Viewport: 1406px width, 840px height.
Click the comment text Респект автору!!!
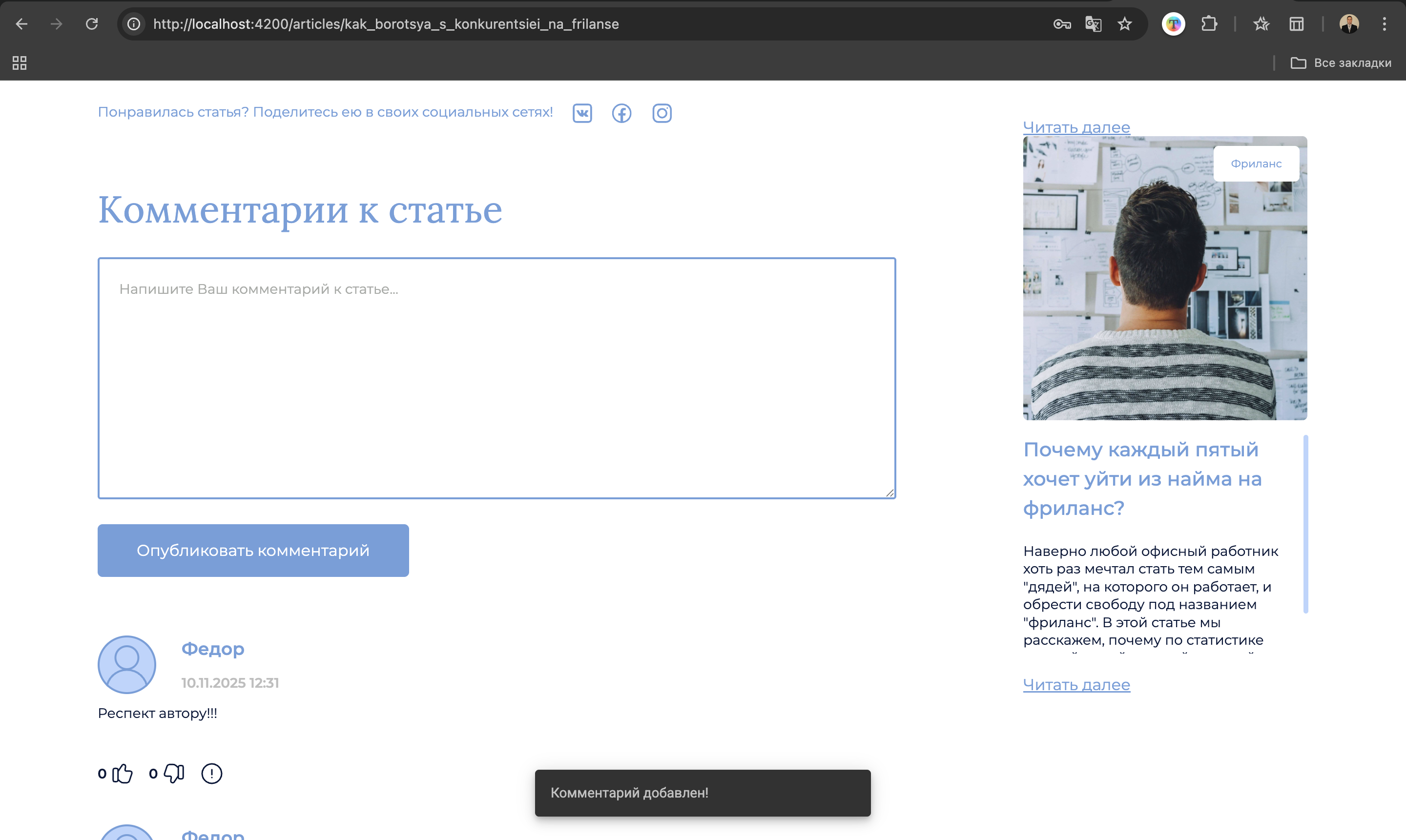click(157, 713)
